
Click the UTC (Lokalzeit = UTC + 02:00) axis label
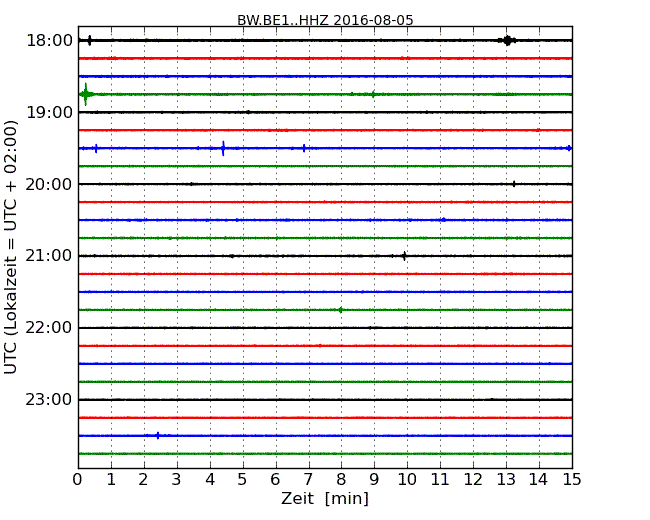(10, 247)
